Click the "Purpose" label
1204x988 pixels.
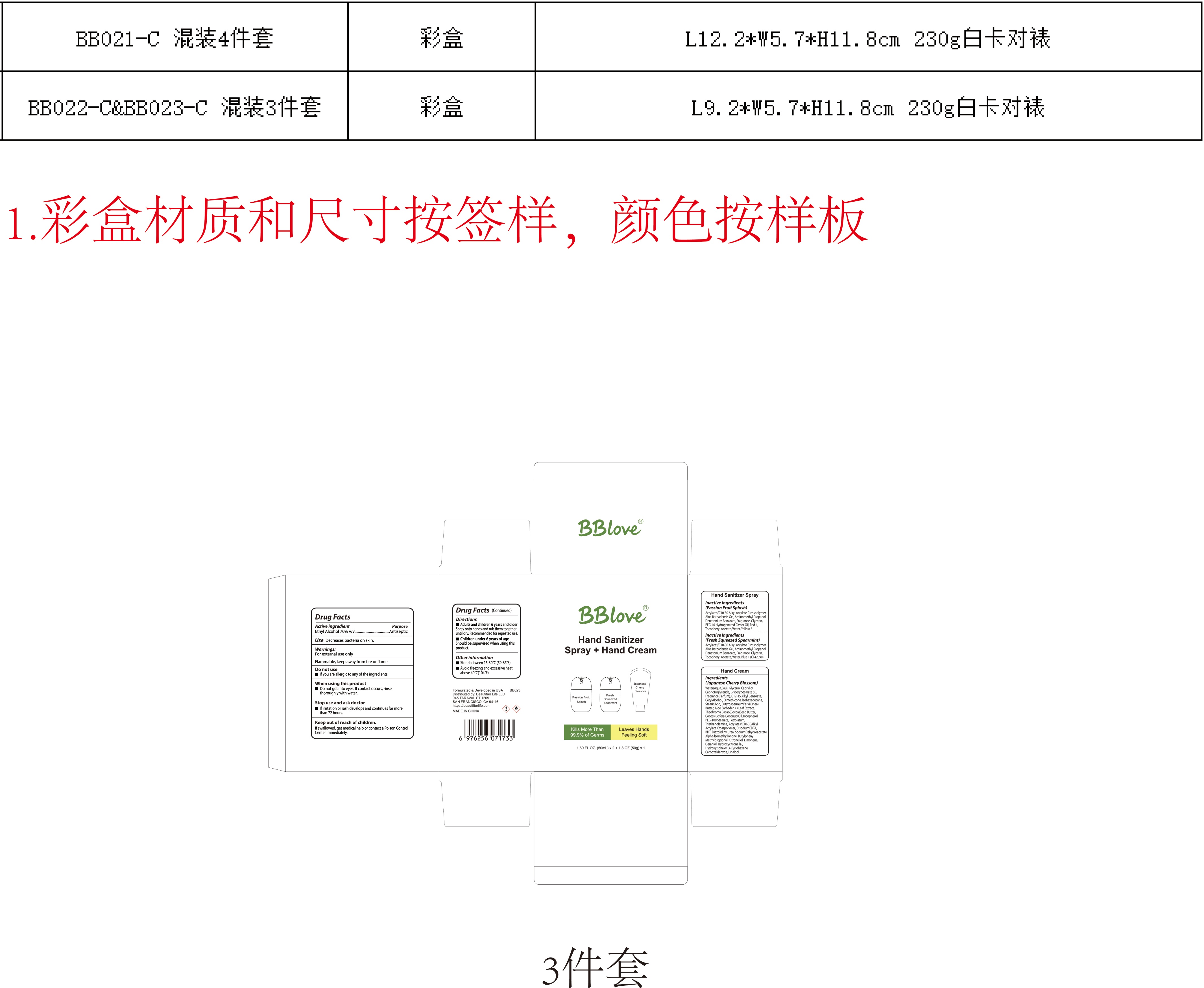coord(400,626)
